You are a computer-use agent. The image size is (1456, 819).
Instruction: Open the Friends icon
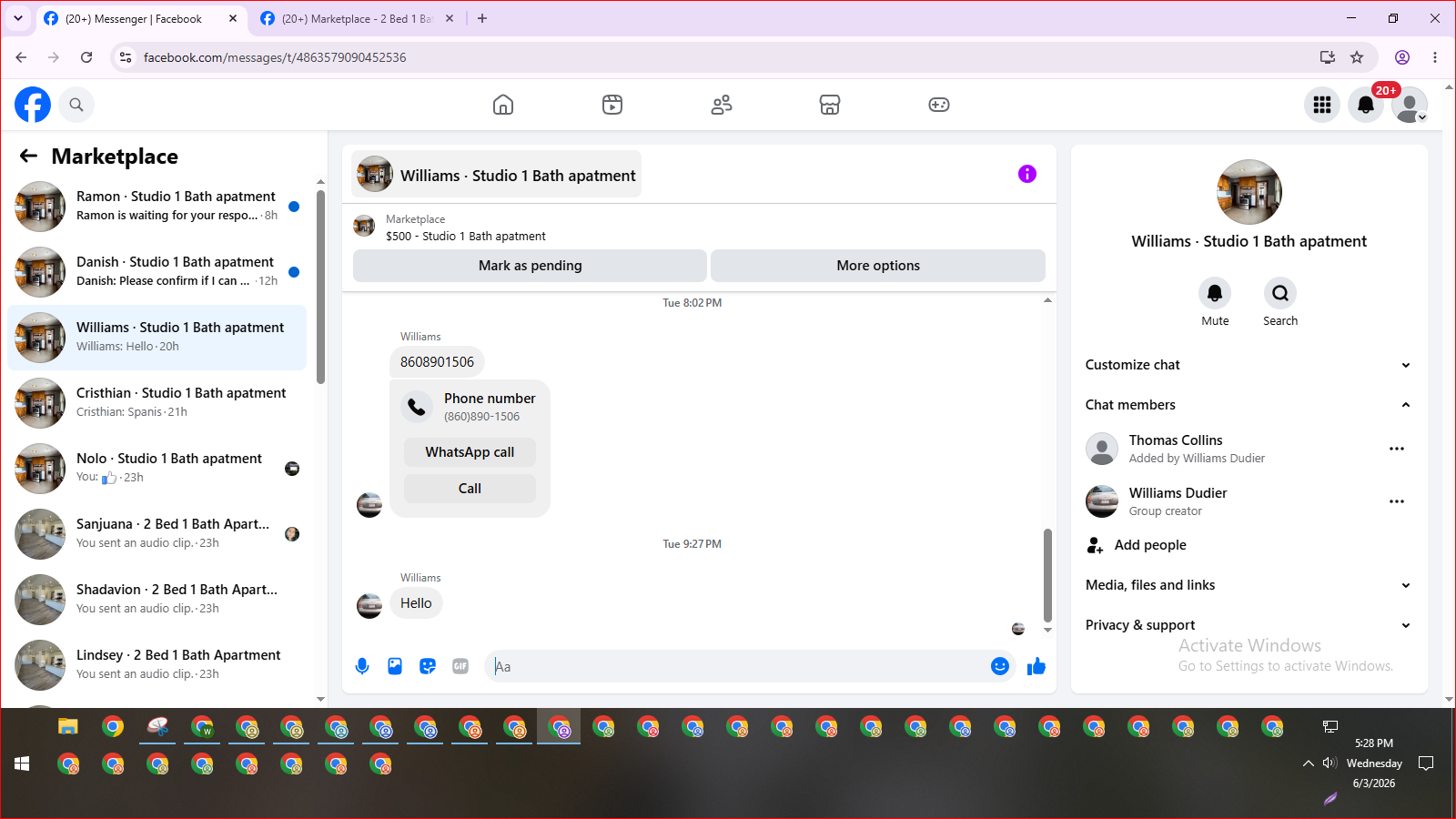click(x=722, y=105)
